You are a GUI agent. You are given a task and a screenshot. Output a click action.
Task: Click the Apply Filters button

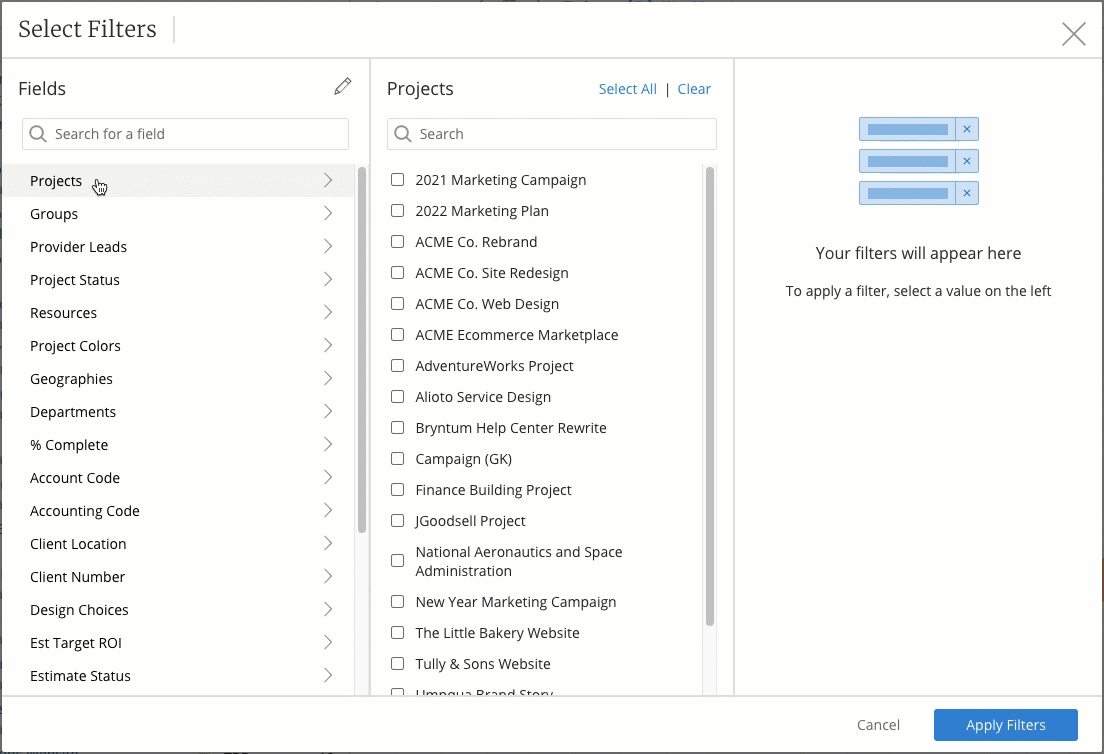click(1005, 724)
